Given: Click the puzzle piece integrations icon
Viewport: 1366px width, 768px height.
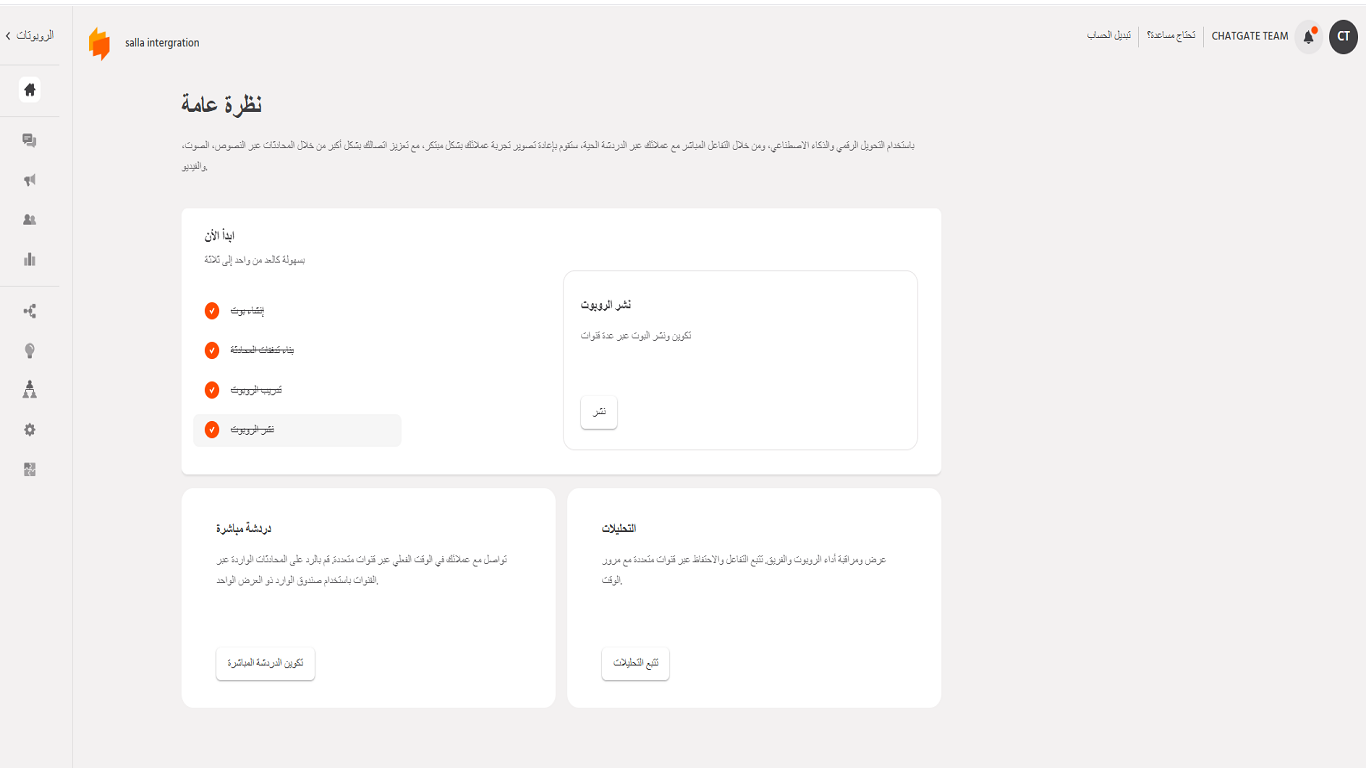Looking at the screenshot, I should point(30,469).
